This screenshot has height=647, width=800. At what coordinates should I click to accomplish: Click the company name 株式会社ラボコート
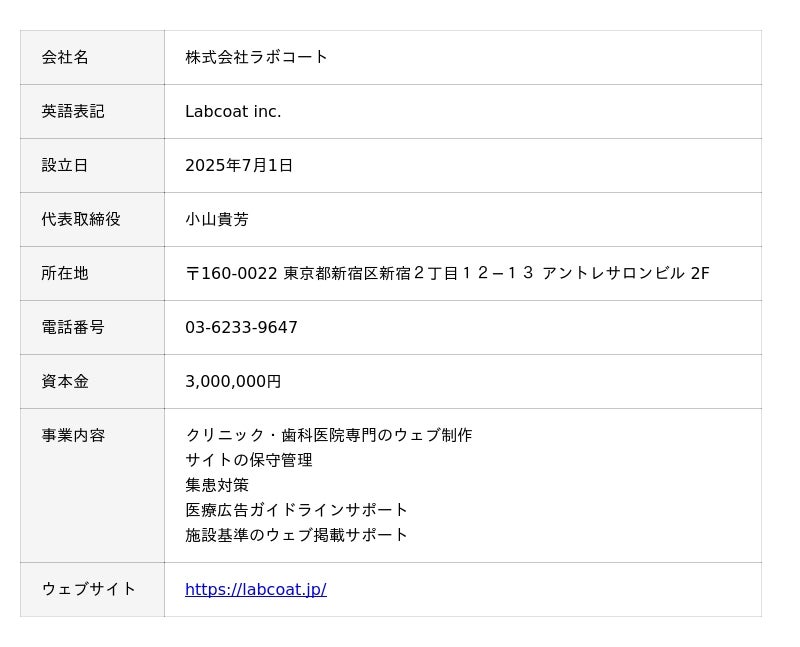point(256,57)
